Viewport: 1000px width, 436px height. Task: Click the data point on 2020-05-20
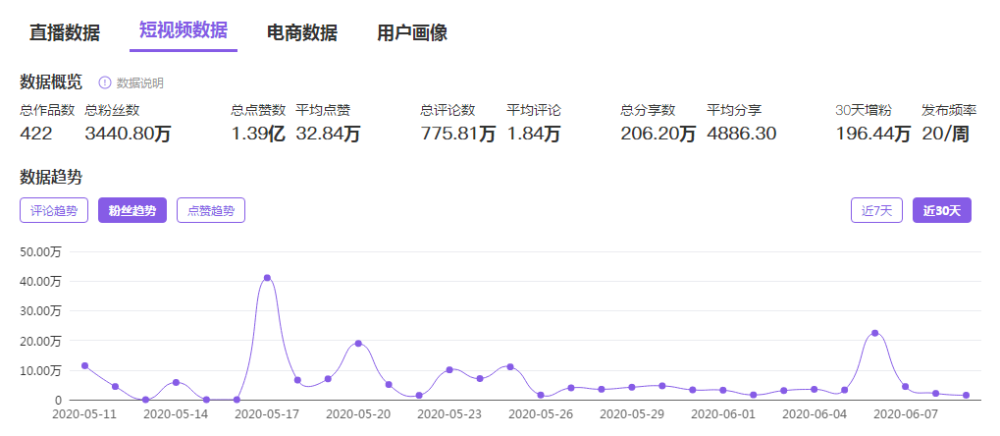pos(358,344)
